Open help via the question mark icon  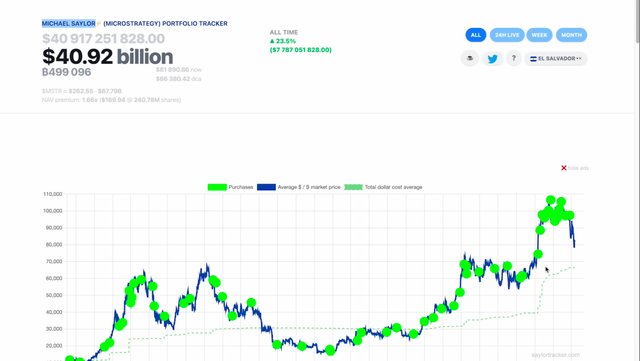[x=514, y=58]
